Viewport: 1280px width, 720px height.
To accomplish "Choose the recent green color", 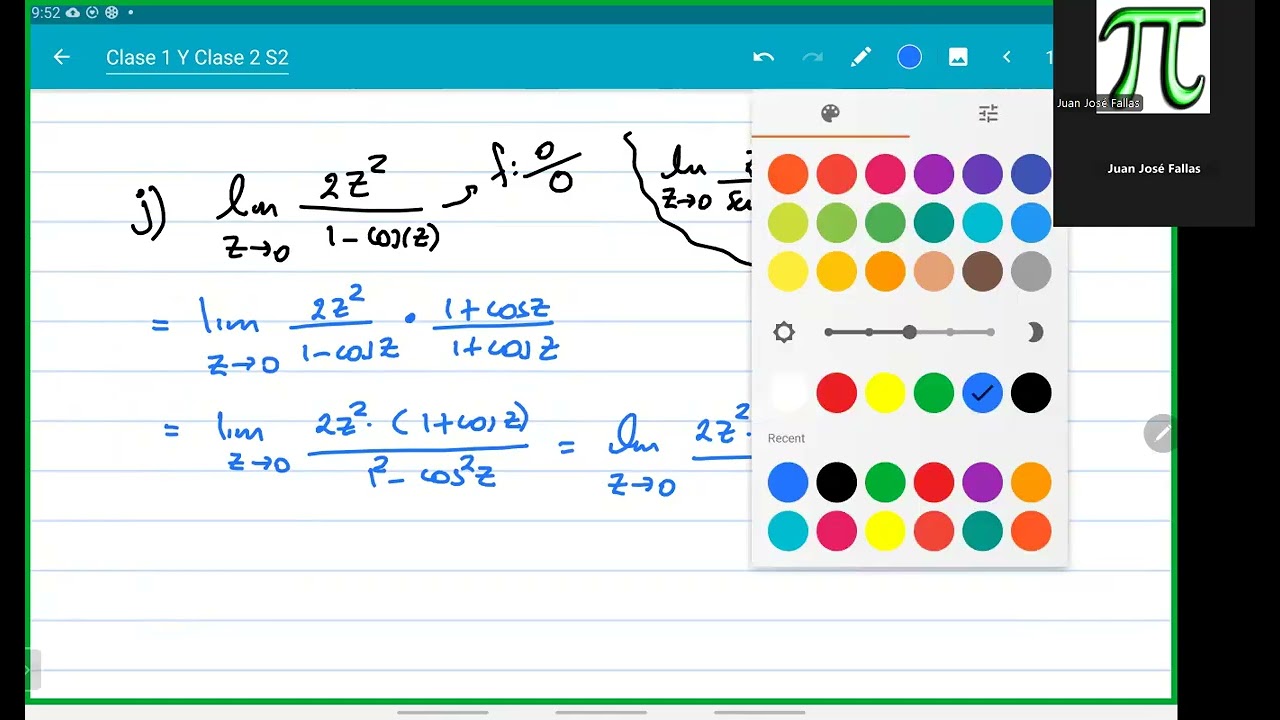I will pos(885,482).
